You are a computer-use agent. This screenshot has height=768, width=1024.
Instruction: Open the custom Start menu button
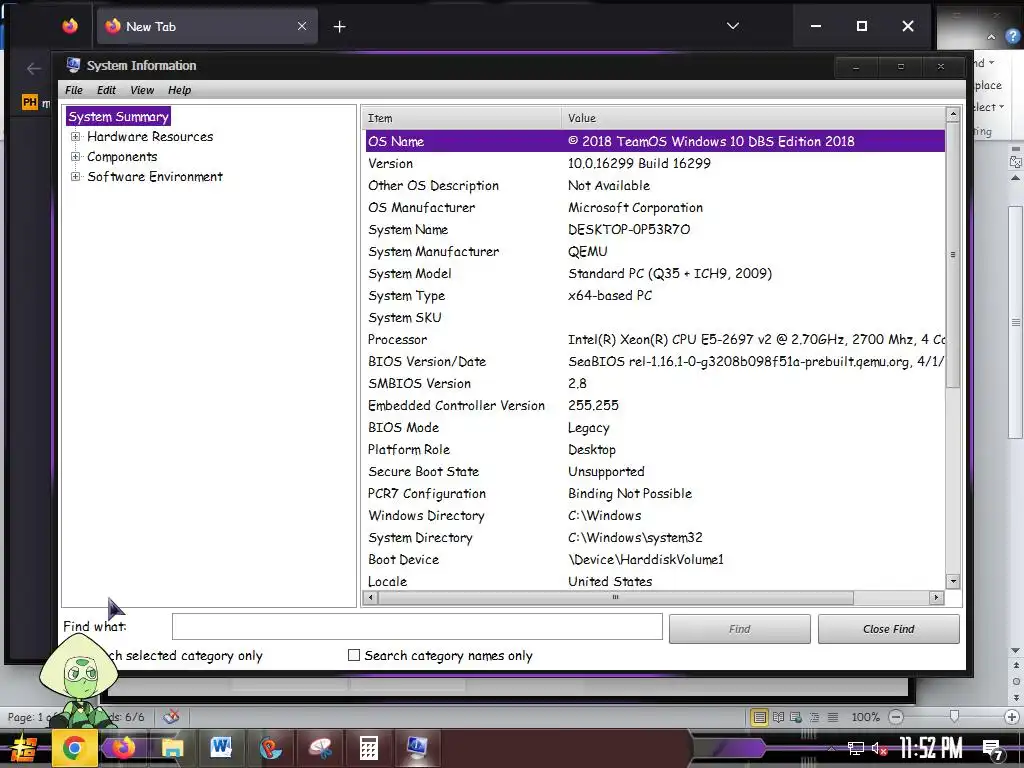click(x=24, y=749)
